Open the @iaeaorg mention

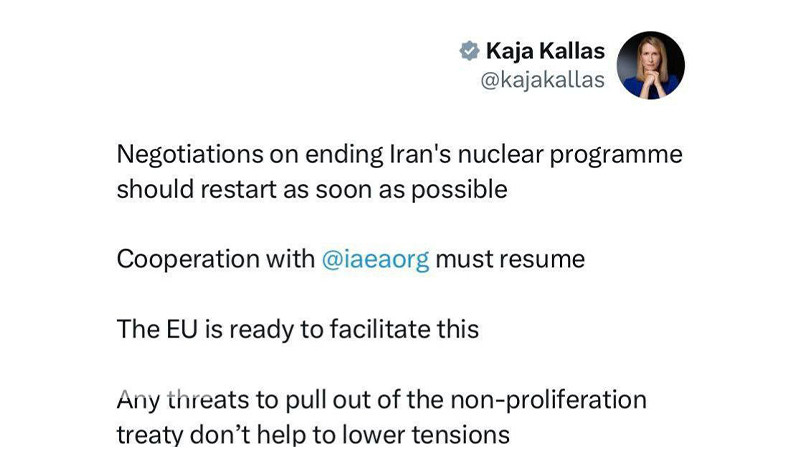click(376, 260)
